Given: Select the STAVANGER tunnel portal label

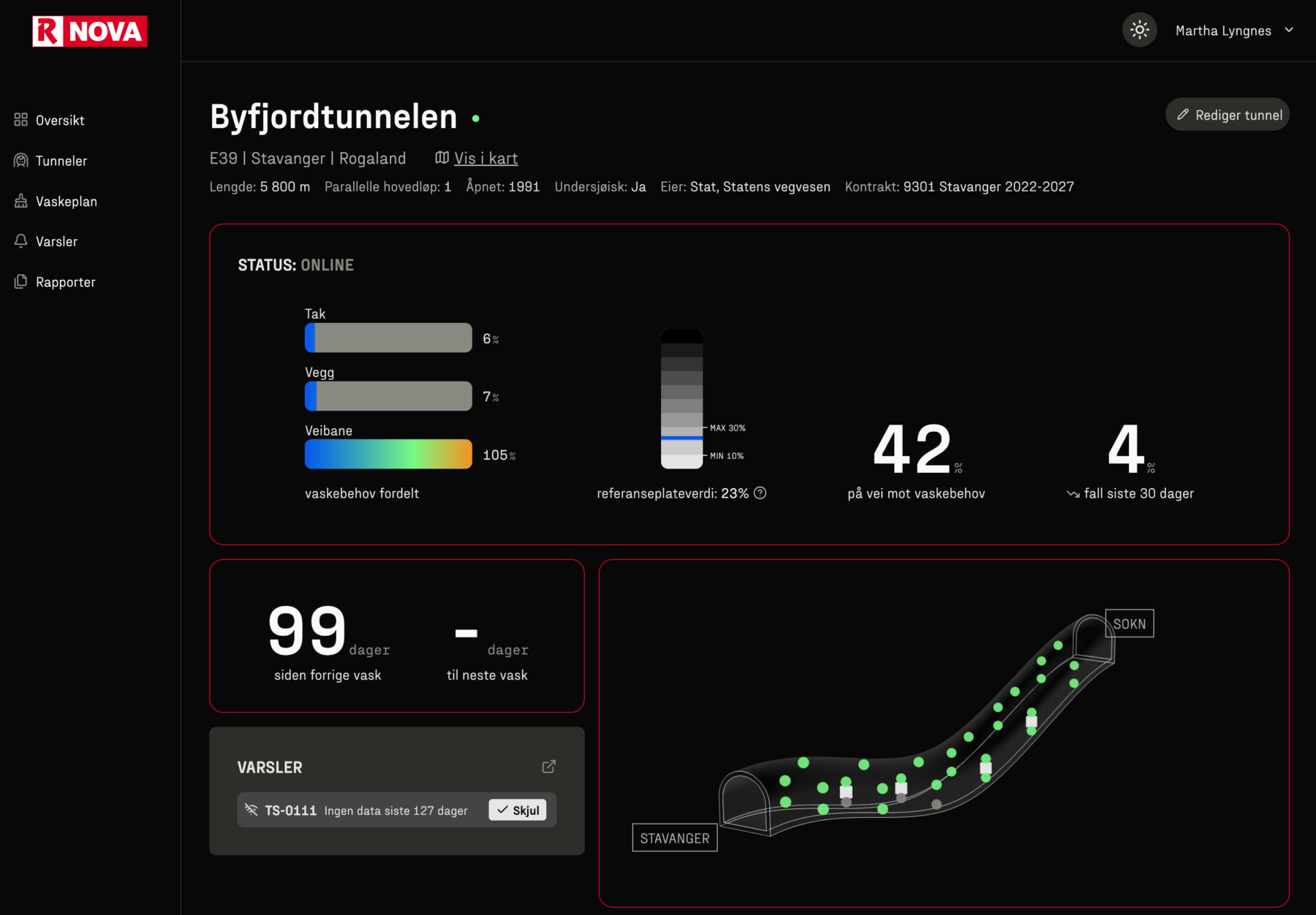Looking at the screenshot, I should click(674, 838).
